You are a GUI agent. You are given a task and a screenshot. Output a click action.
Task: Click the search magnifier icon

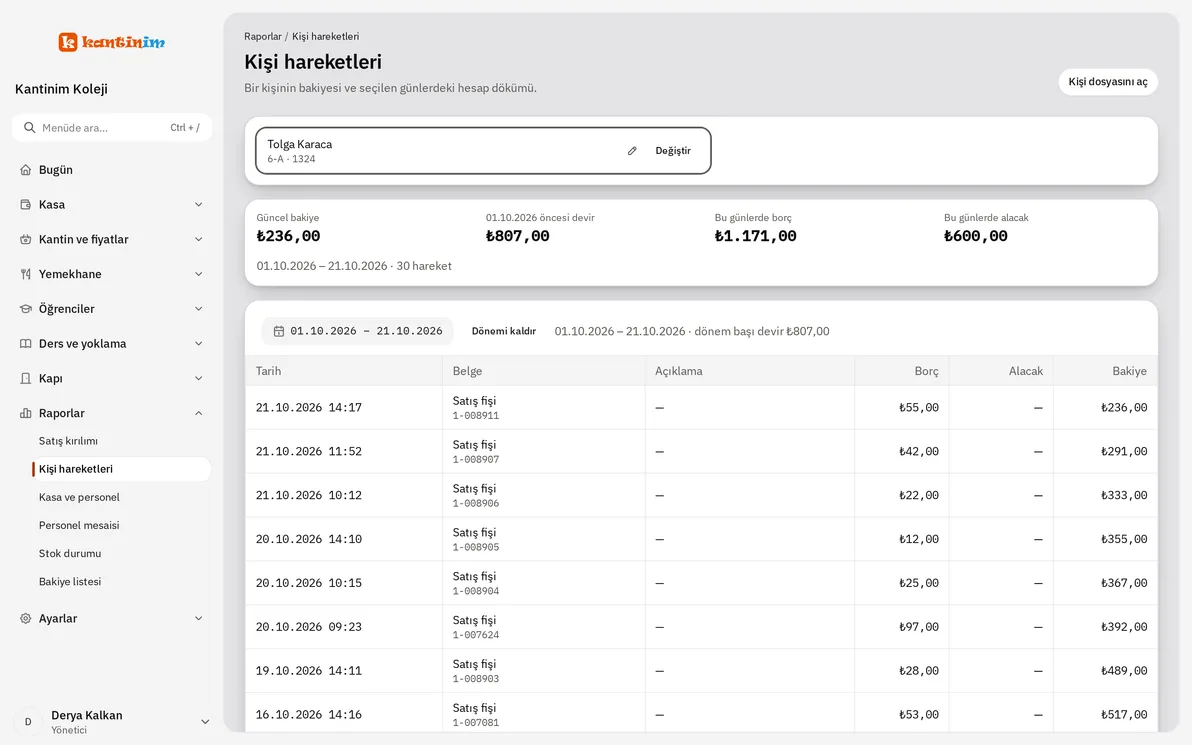30,128
